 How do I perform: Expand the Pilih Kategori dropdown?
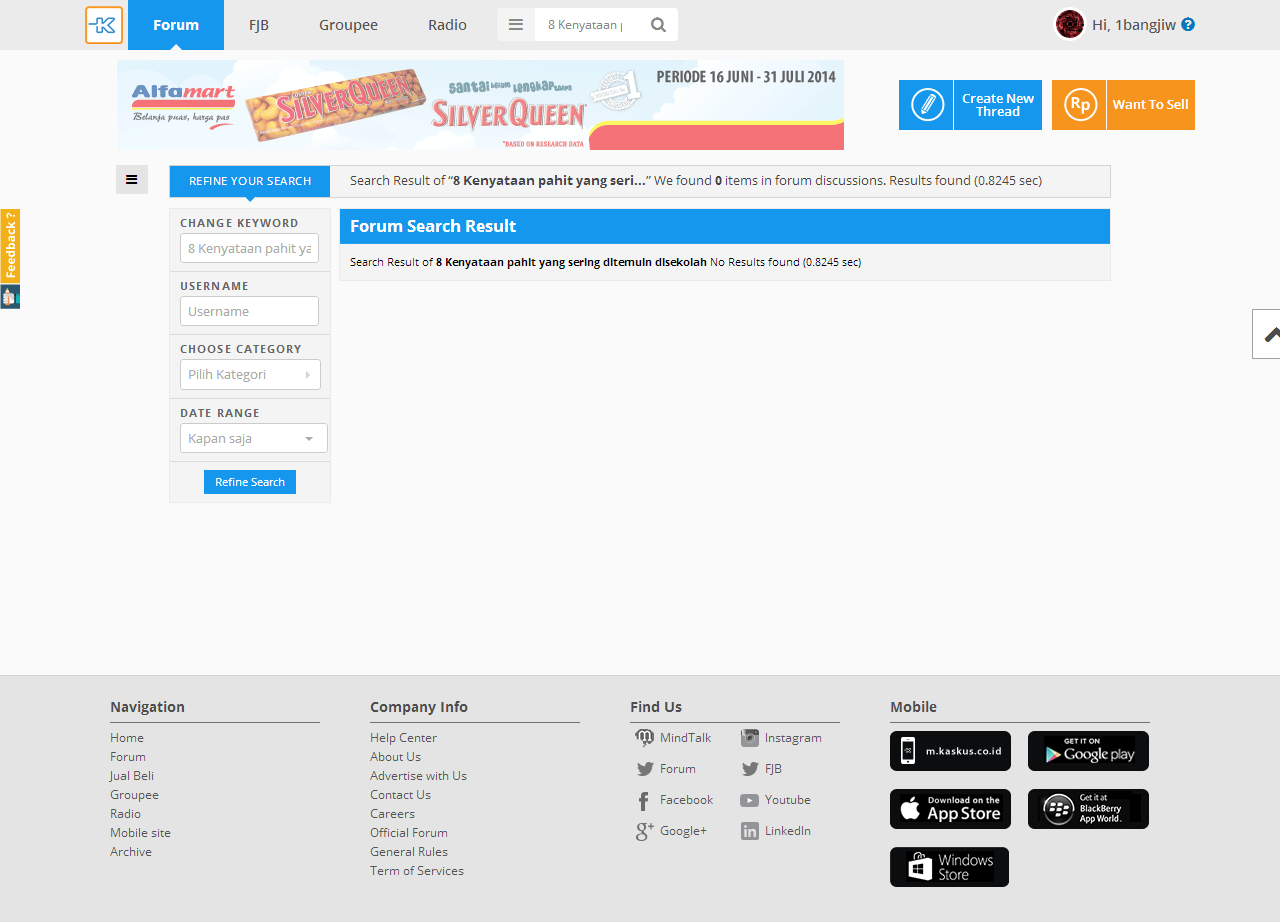click(250, 374)
